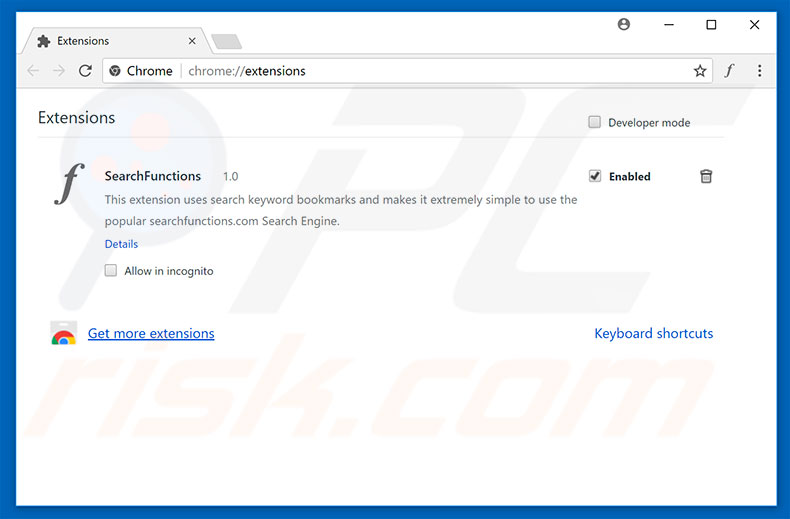Image resolution: width=790 pixels, height=519 pixels.
Task: Click the 1.0 version number
Action: (x=231, y=176)
